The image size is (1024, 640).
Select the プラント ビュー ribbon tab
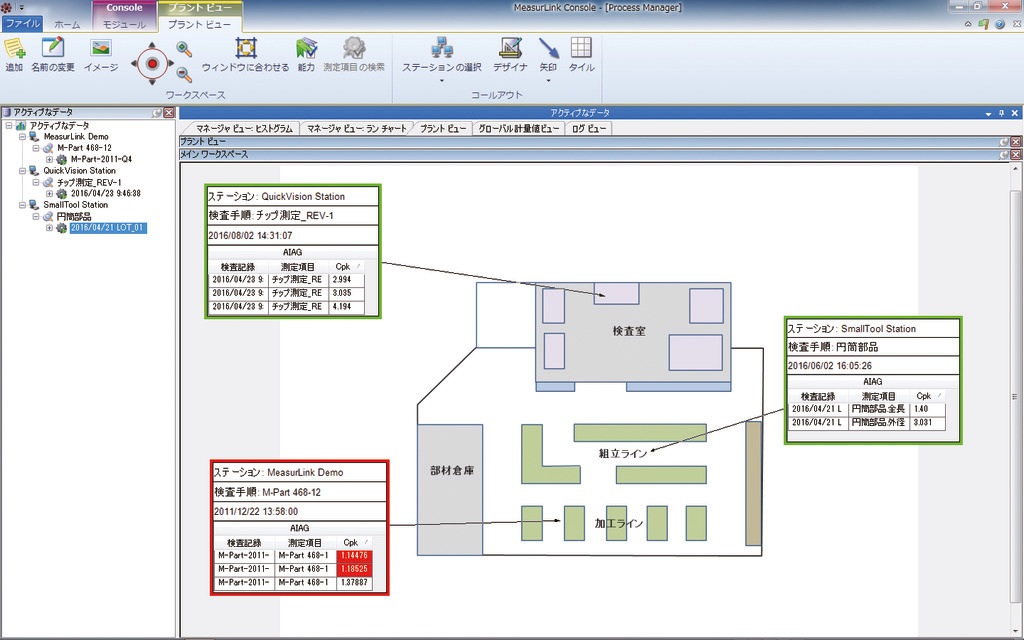(199, 24)
